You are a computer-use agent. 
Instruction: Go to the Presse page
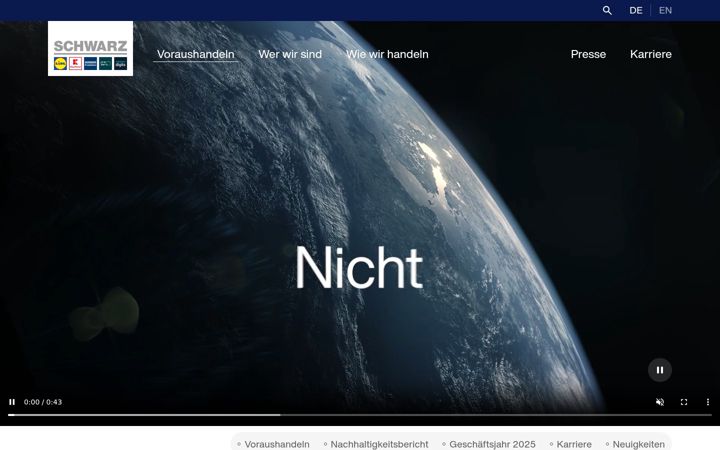coord(588,54)
